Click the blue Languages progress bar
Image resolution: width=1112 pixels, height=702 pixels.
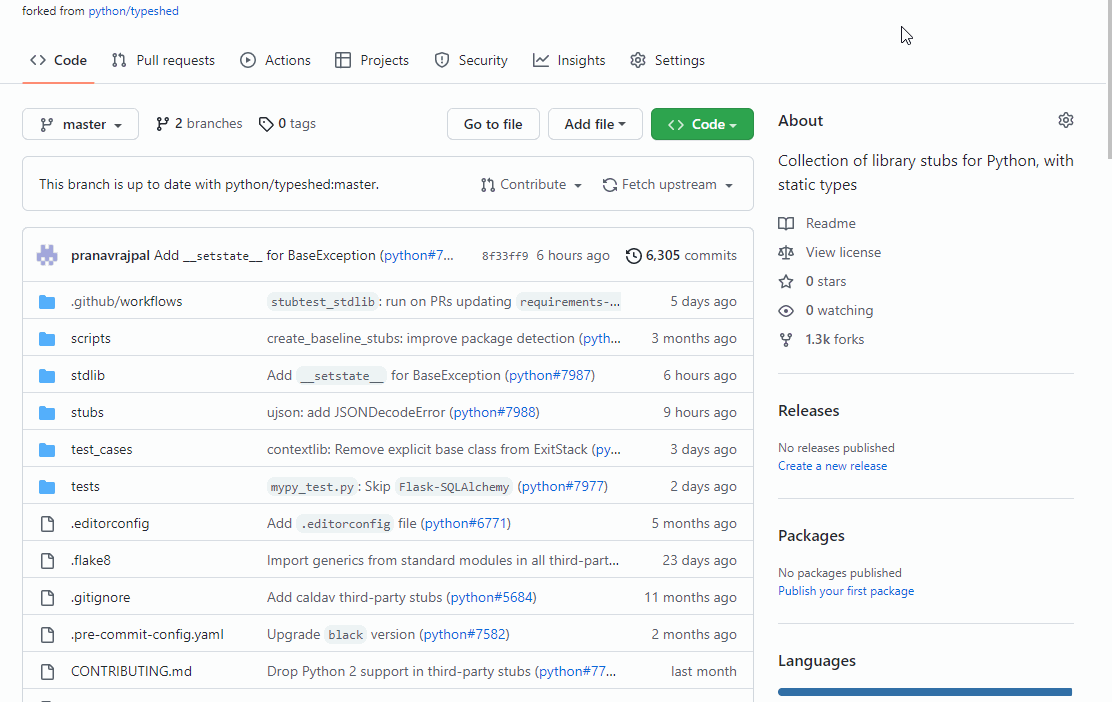[925, 691]
